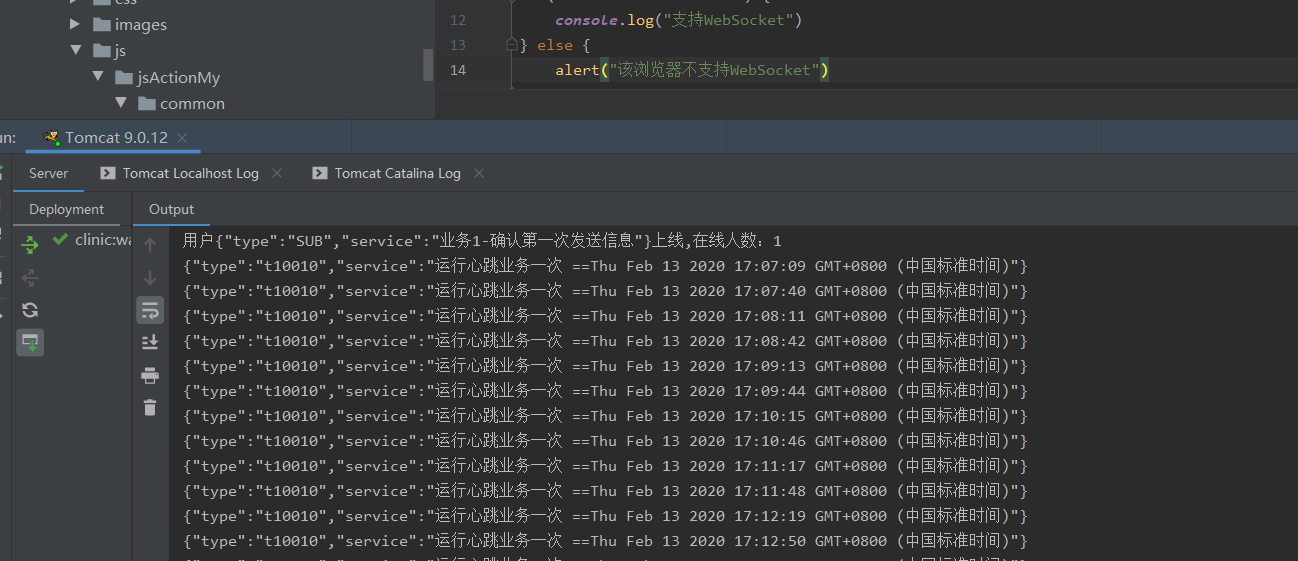Click the green checkmark deployment status icon
The width and height of the screenshot is (1298, 561).
tap(61, 239)
